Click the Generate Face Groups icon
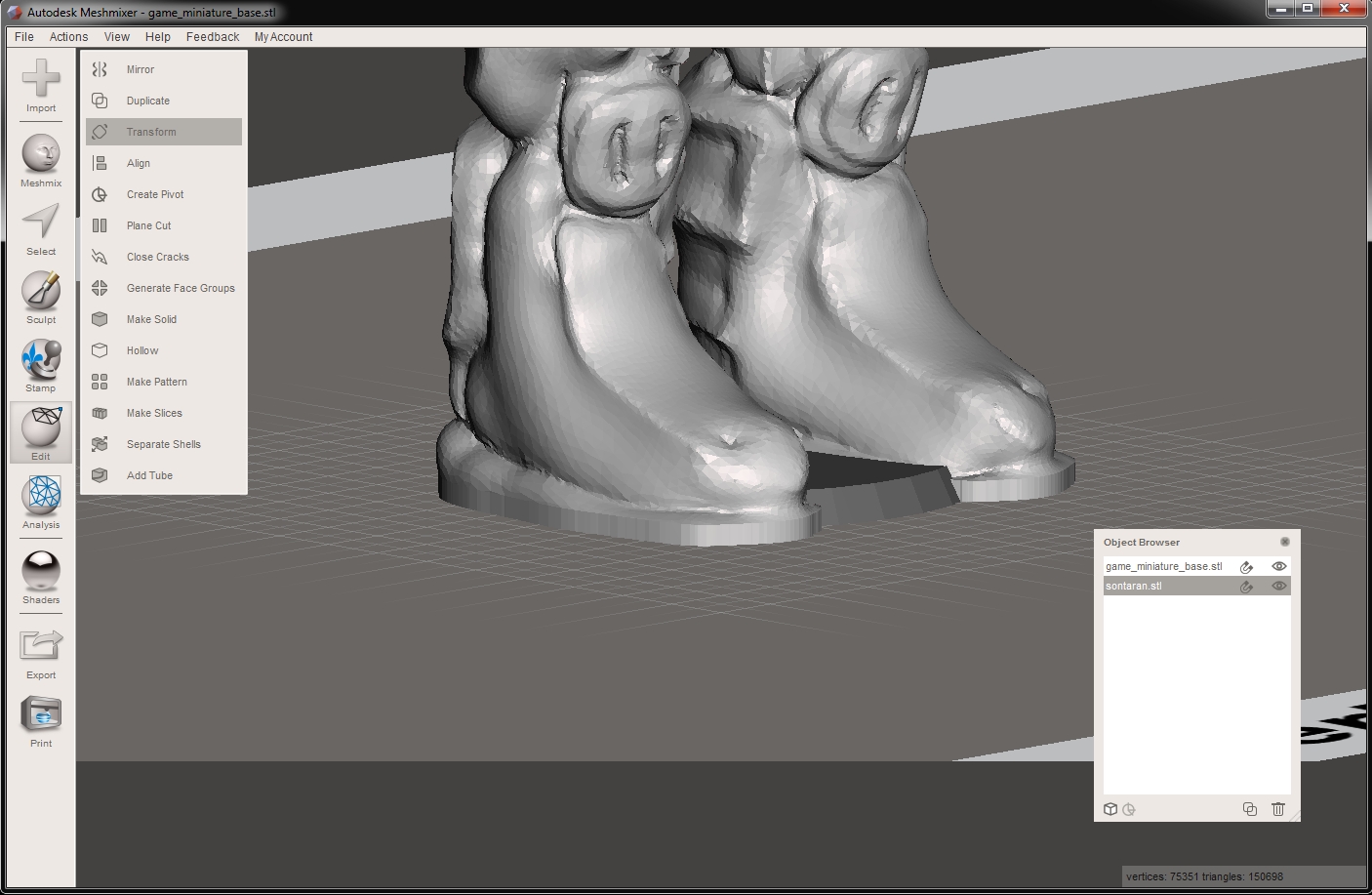Screen dimensions: 1372x895 tap(100, 288)
